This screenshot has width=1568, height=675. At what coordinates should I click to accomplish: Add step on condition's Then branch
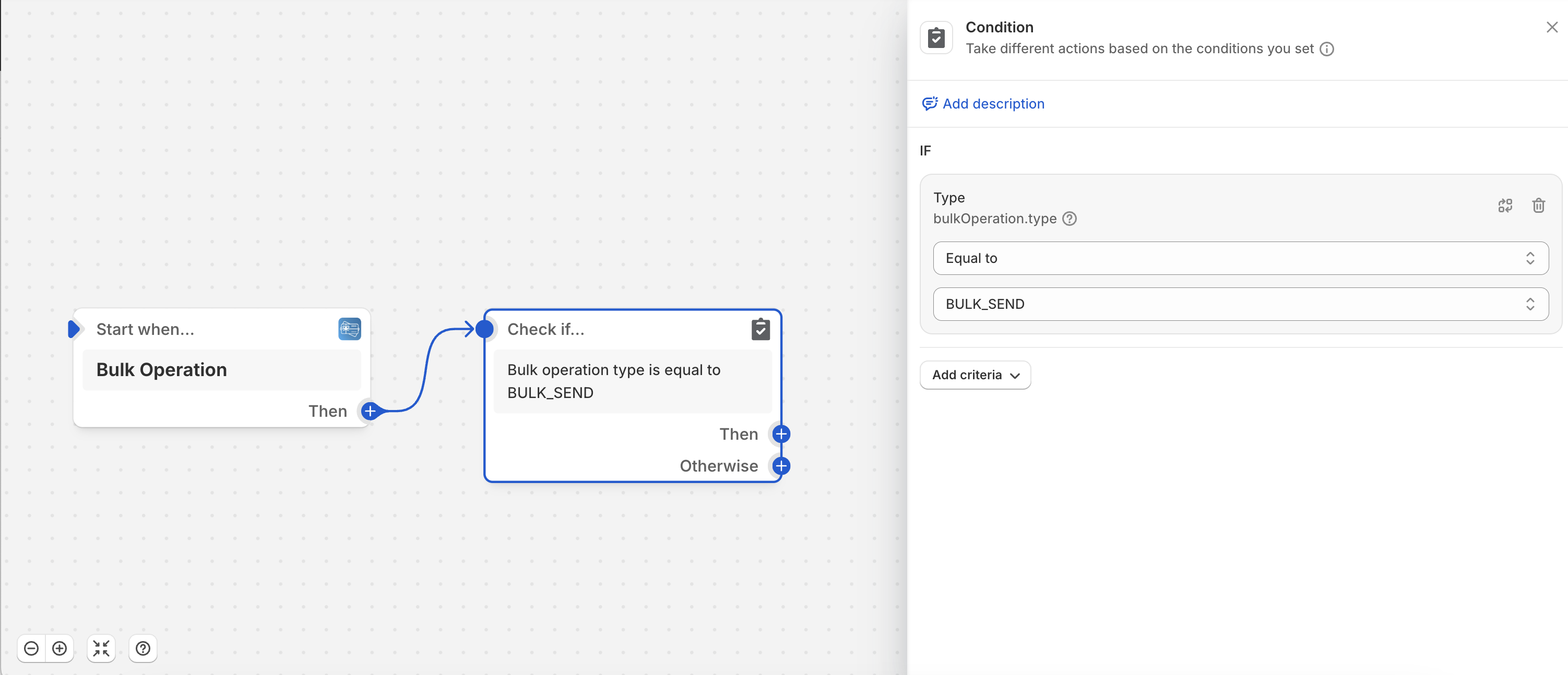click(781, 434)
